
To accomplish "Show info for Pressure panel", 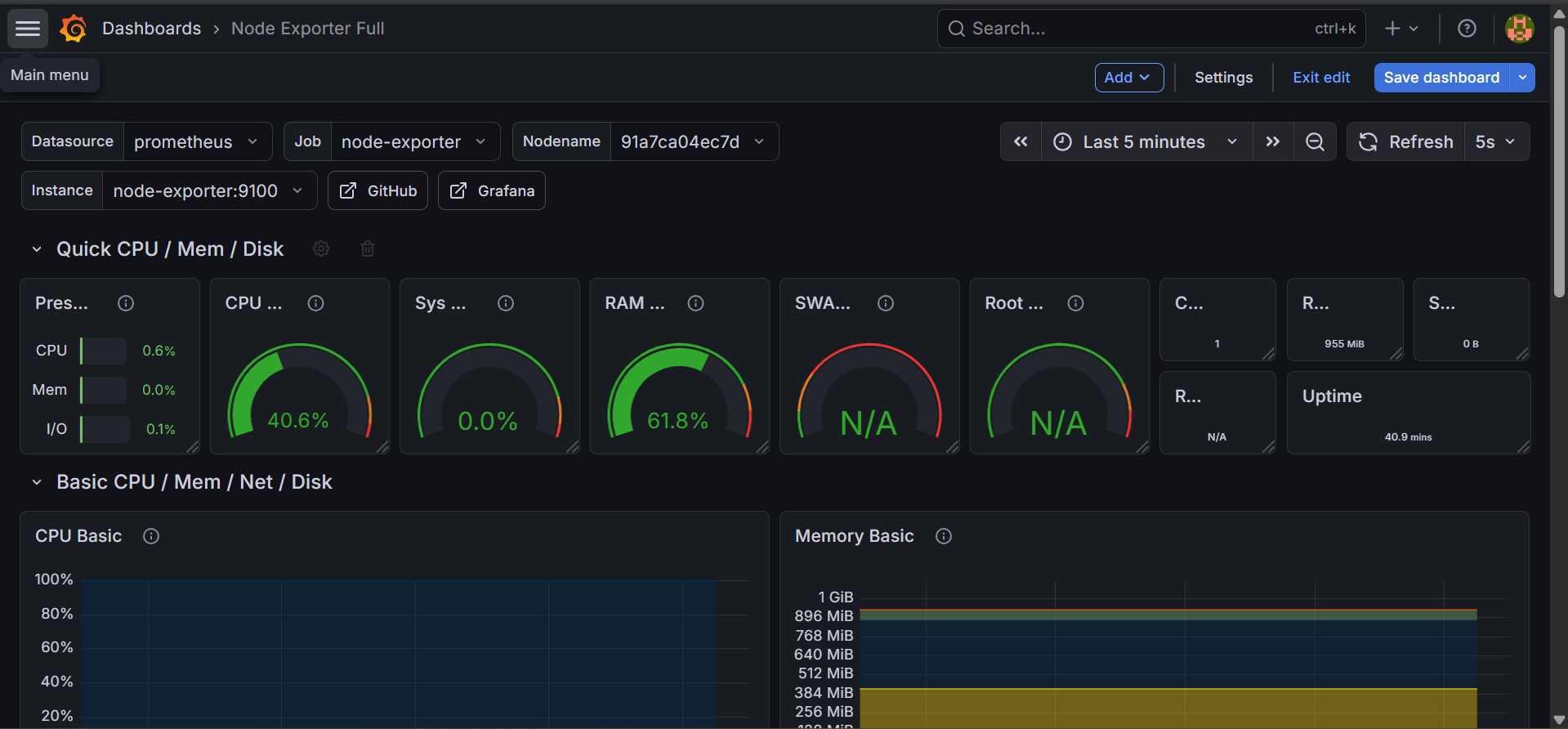I will click(x=126, y=303).
